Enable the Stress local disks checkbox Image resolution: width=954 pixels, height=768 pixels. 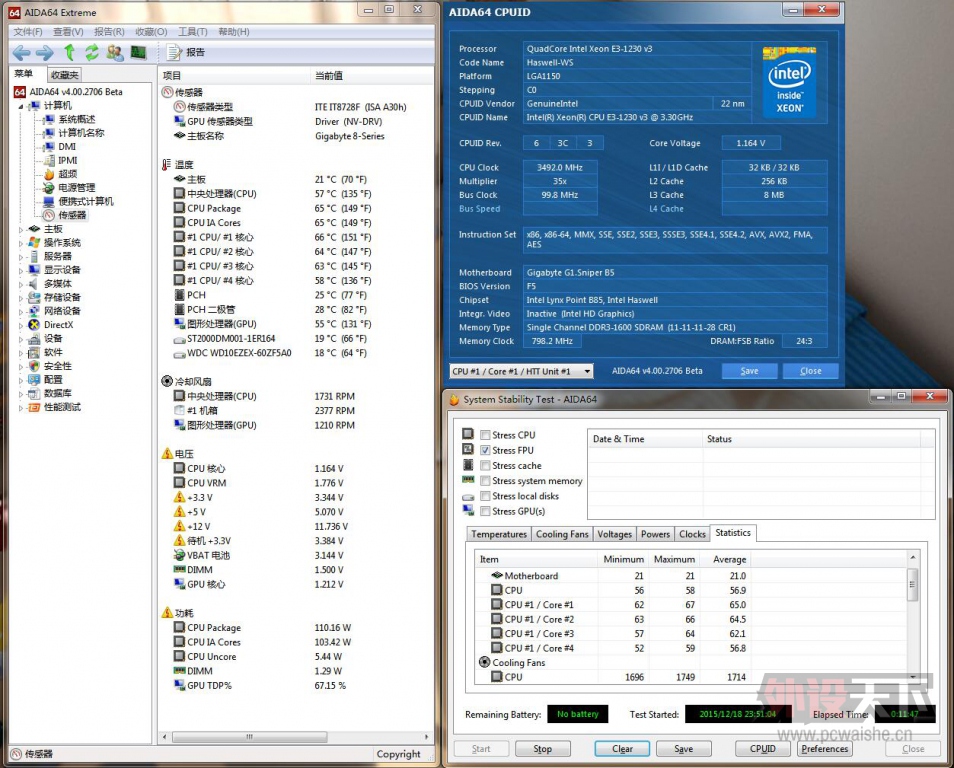point(485,496)
